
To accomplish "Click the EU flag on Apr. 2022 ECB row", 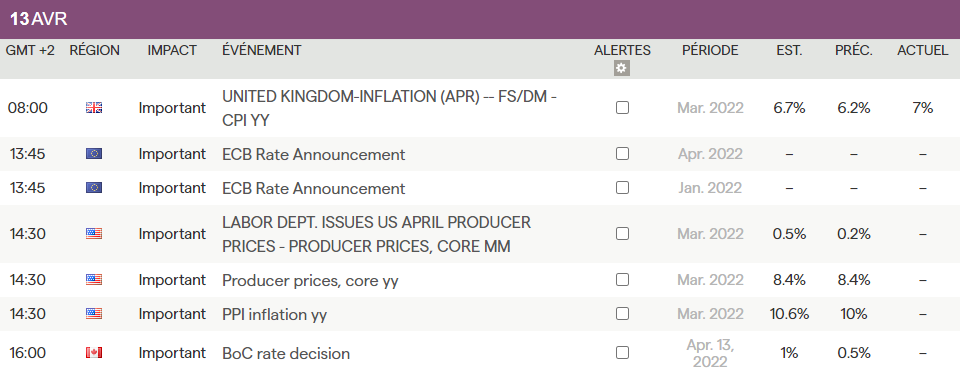I will 94,154.
